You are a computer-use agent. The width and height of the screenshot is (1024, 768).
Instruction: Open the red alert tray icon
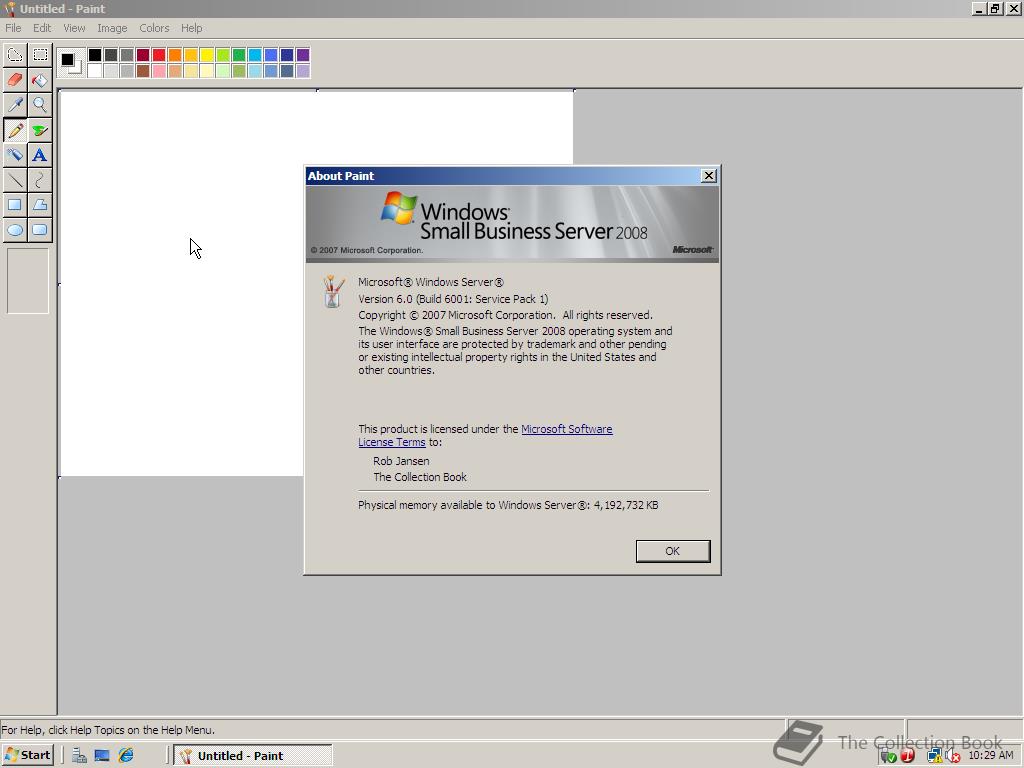(x=907, y=756)
